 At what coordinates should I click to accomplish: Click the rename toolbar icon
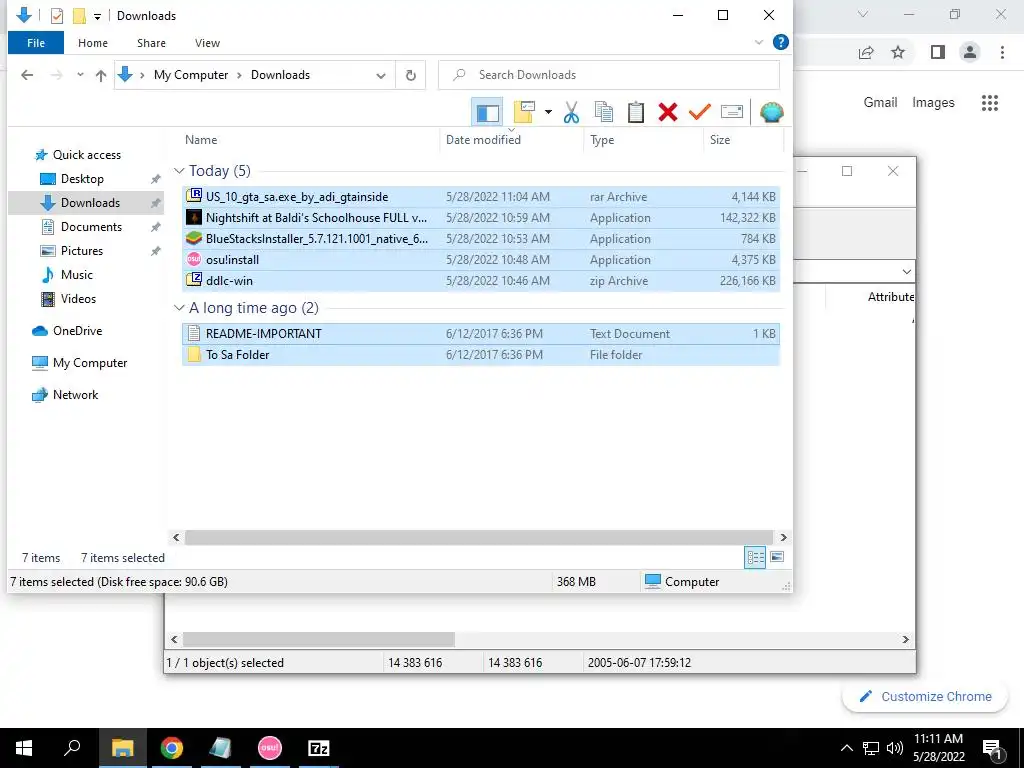click(x=731, y=112)
